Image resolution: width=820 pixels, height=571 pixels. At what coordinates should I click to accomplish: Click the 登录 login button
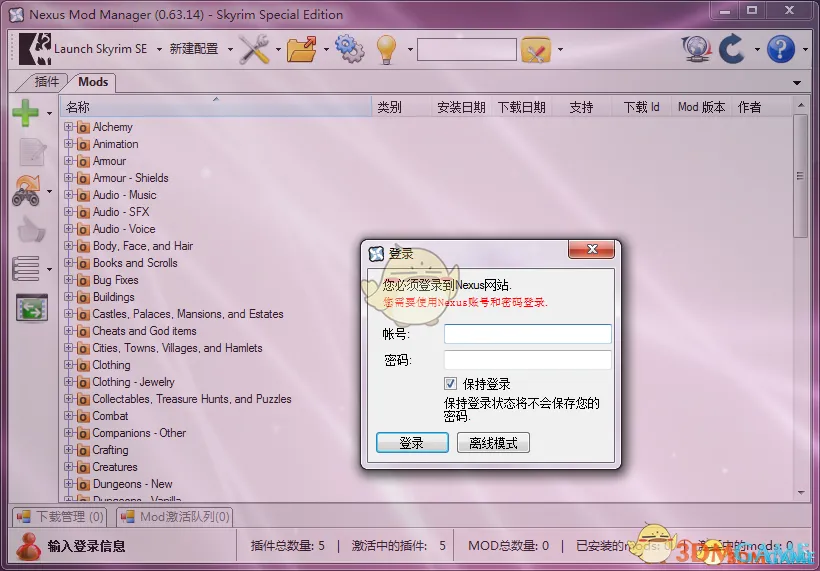412,443
